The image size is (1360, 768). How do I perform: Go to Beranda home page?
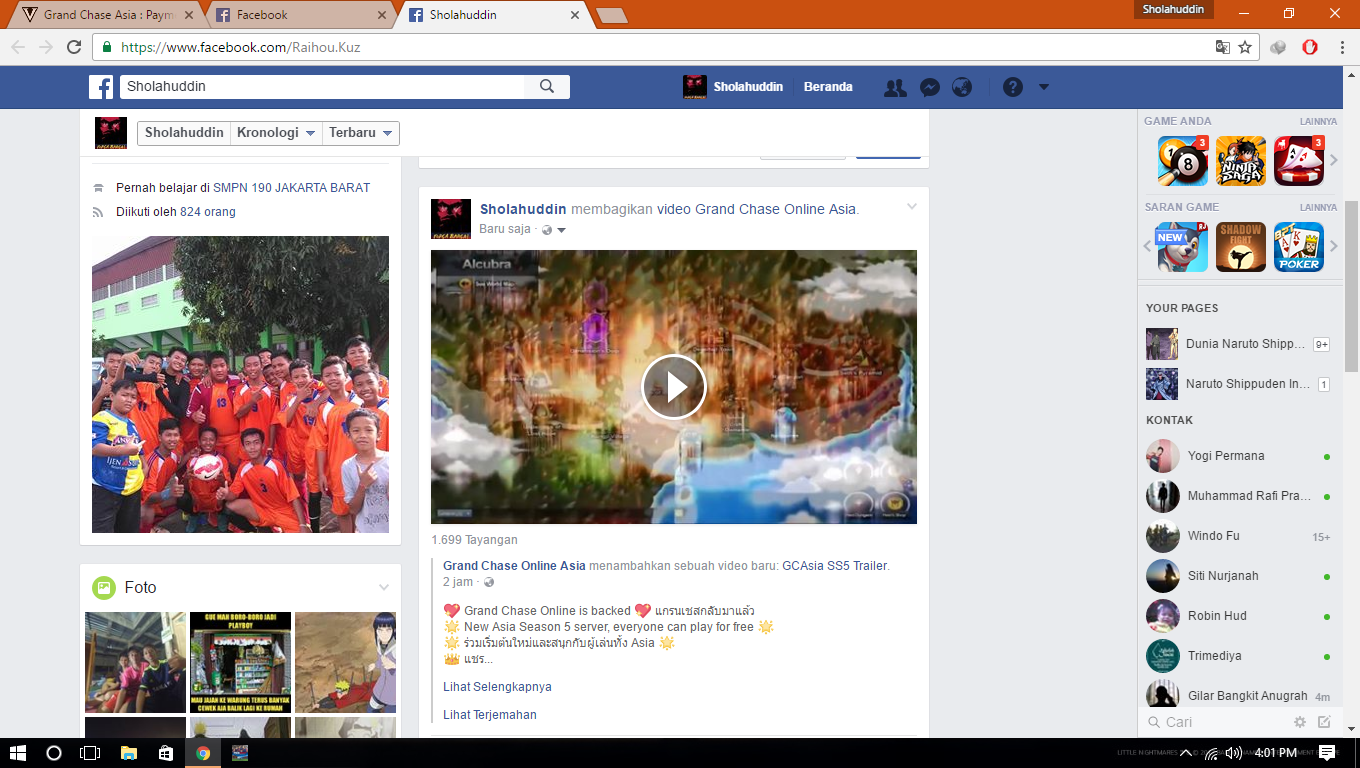click(x=828, y=87)
